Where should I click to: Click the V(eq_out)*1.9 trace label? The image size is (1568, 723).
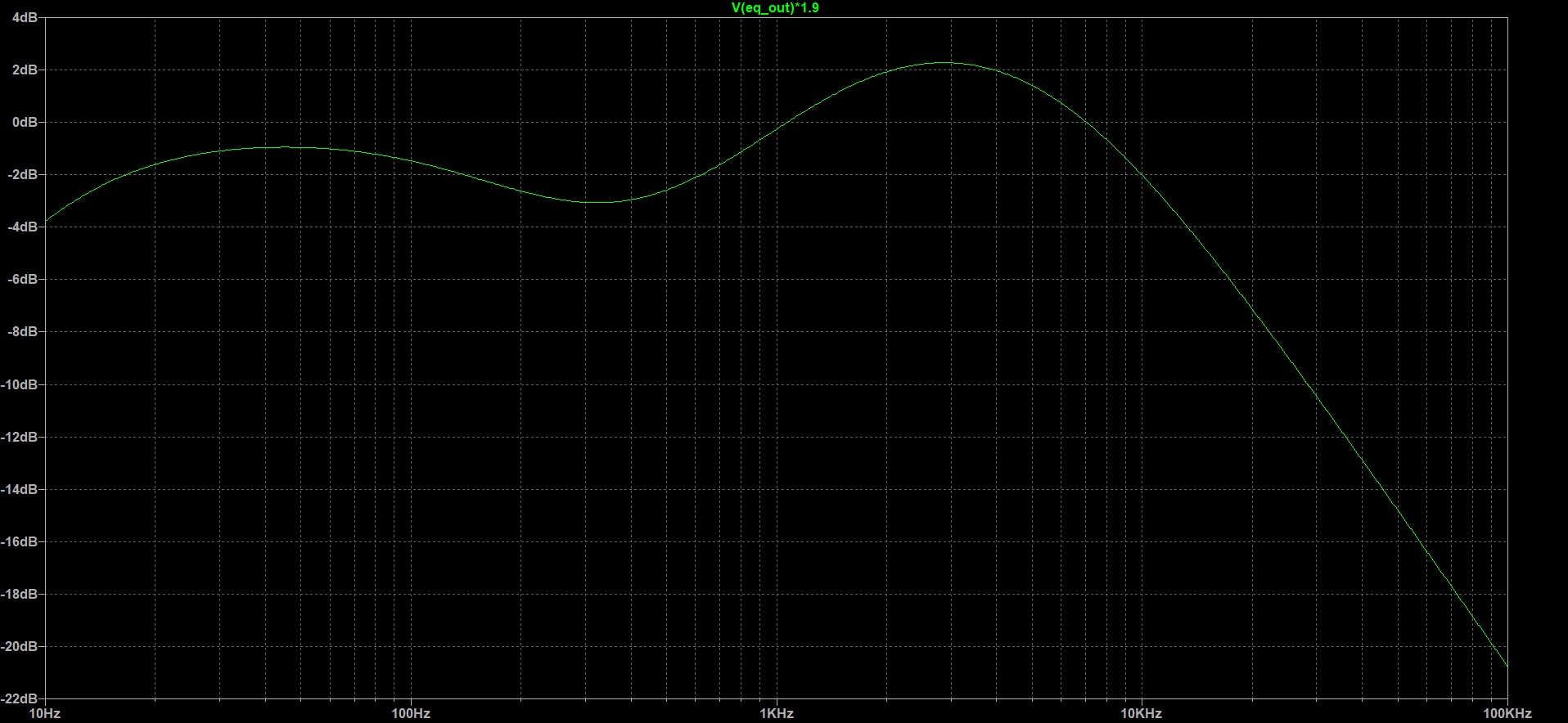tap(775, 8)
